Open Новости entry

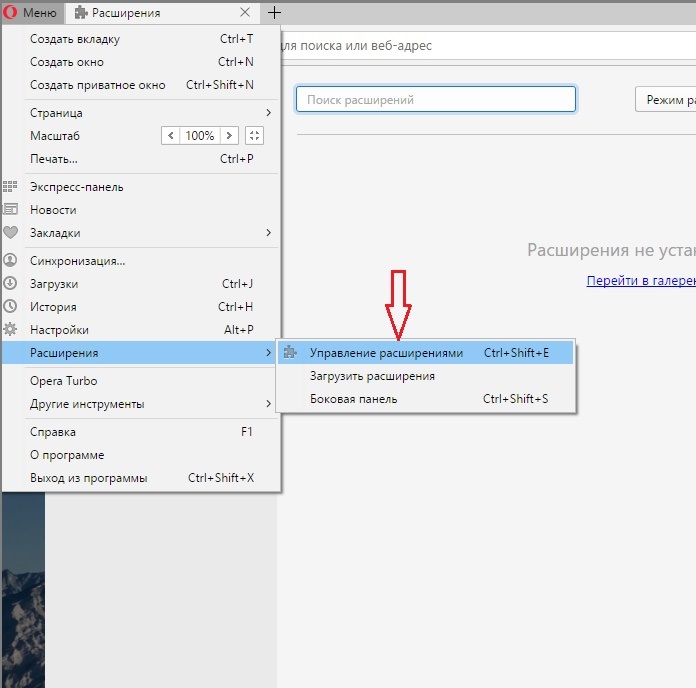pos(142,210)
